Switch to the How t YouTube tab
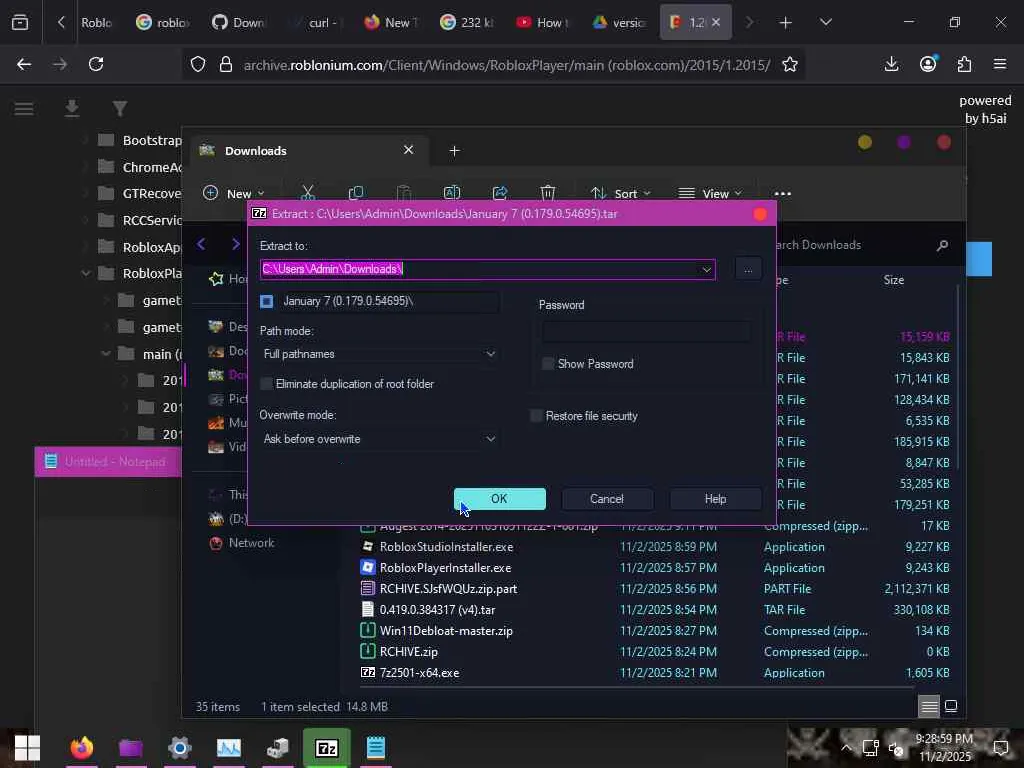This screenshot has width=1024, height=768. point(543,23)
